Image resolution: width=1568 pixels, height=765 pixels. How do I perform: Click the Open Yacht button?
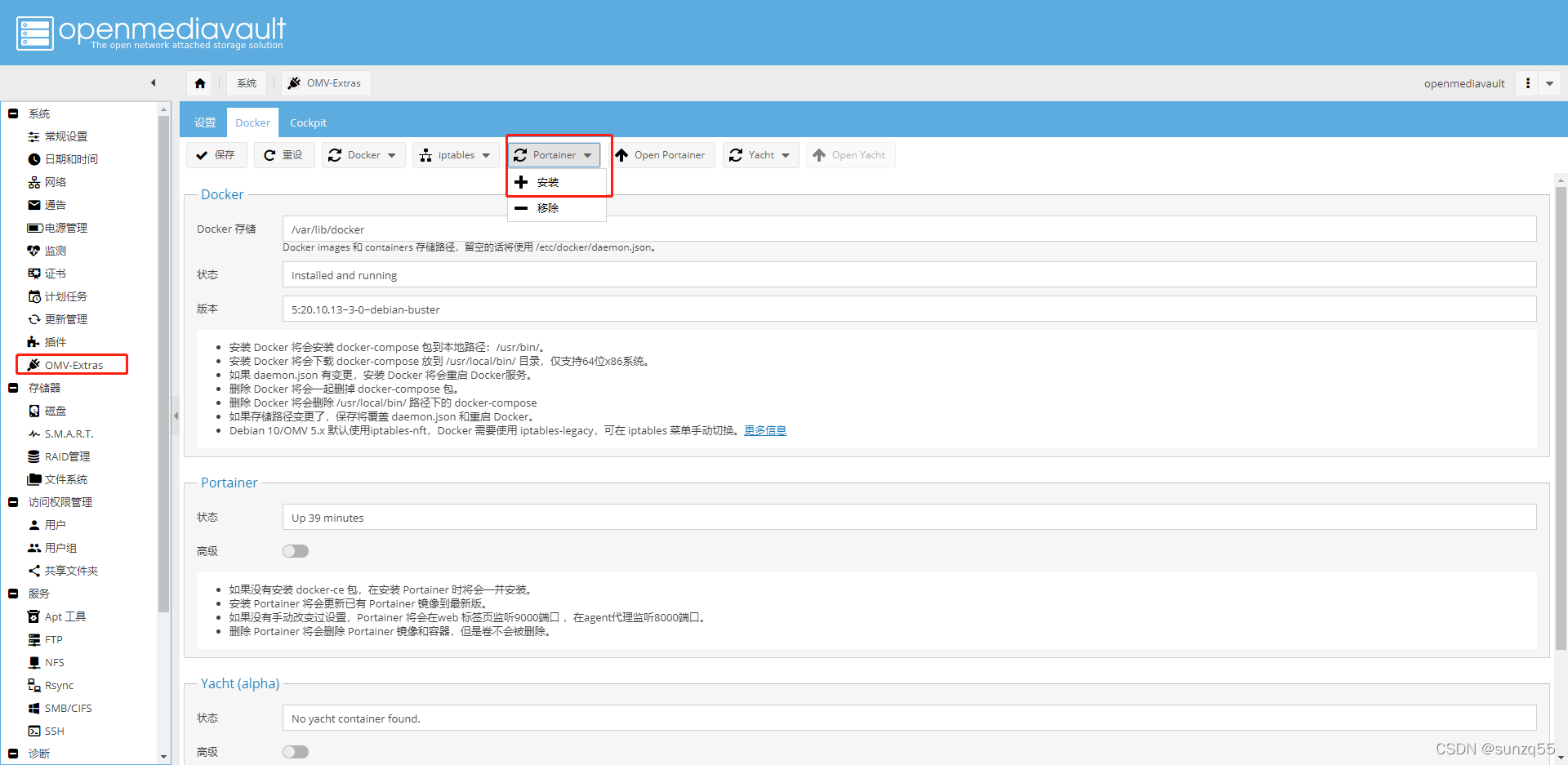pyautogui.click(x=850, y=155)
